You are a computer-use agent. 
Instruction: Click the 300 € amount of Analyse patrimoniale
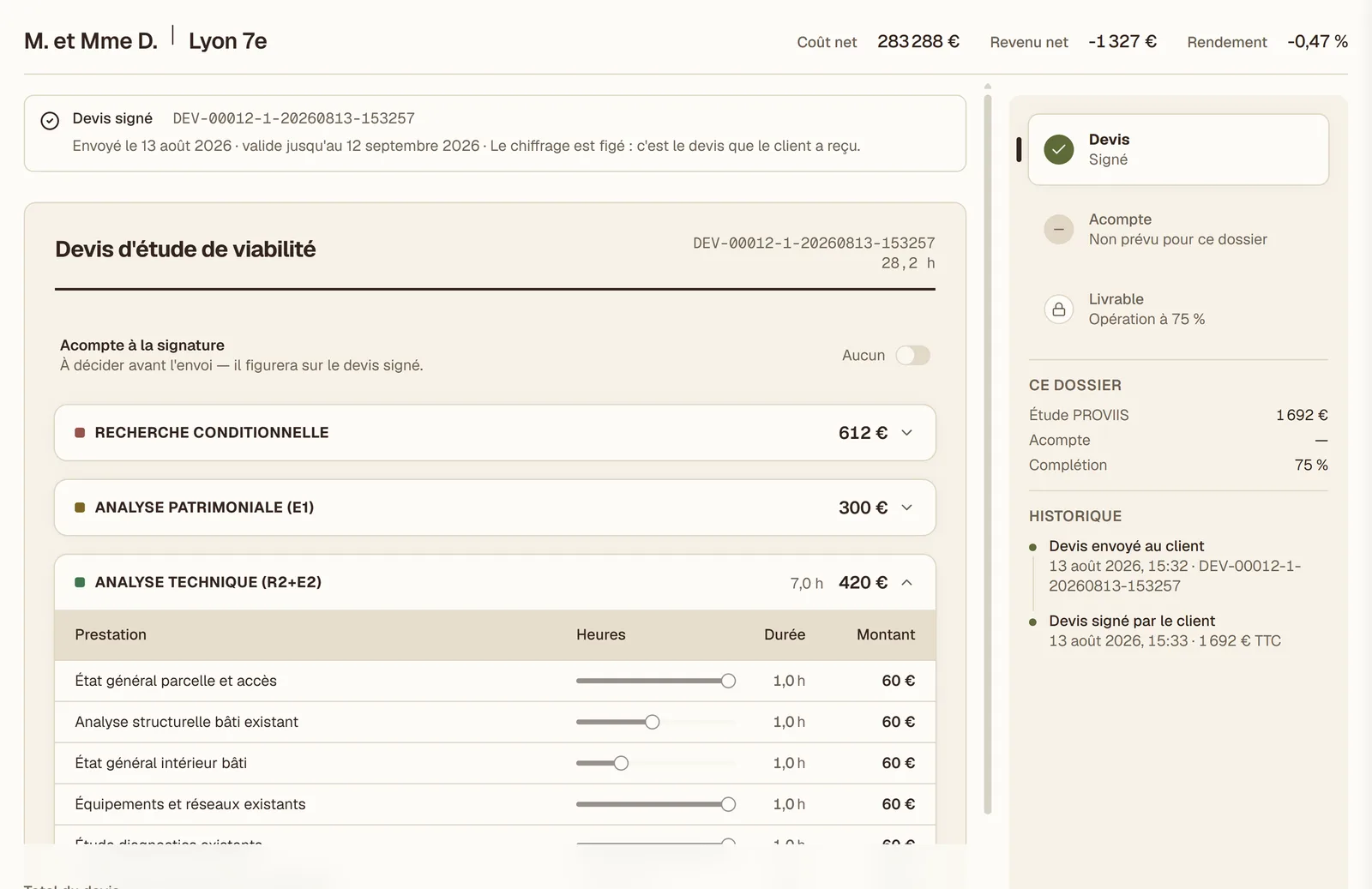(x=863, y=508)
